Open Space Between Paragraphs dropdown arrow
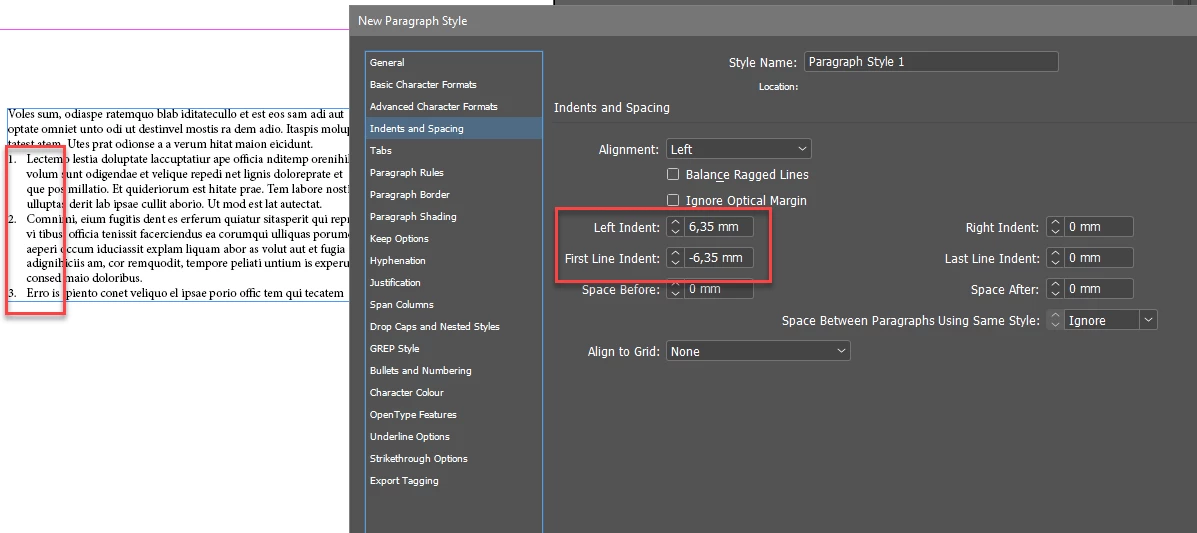This screenshot has width=1197, height=533. 1149,320
